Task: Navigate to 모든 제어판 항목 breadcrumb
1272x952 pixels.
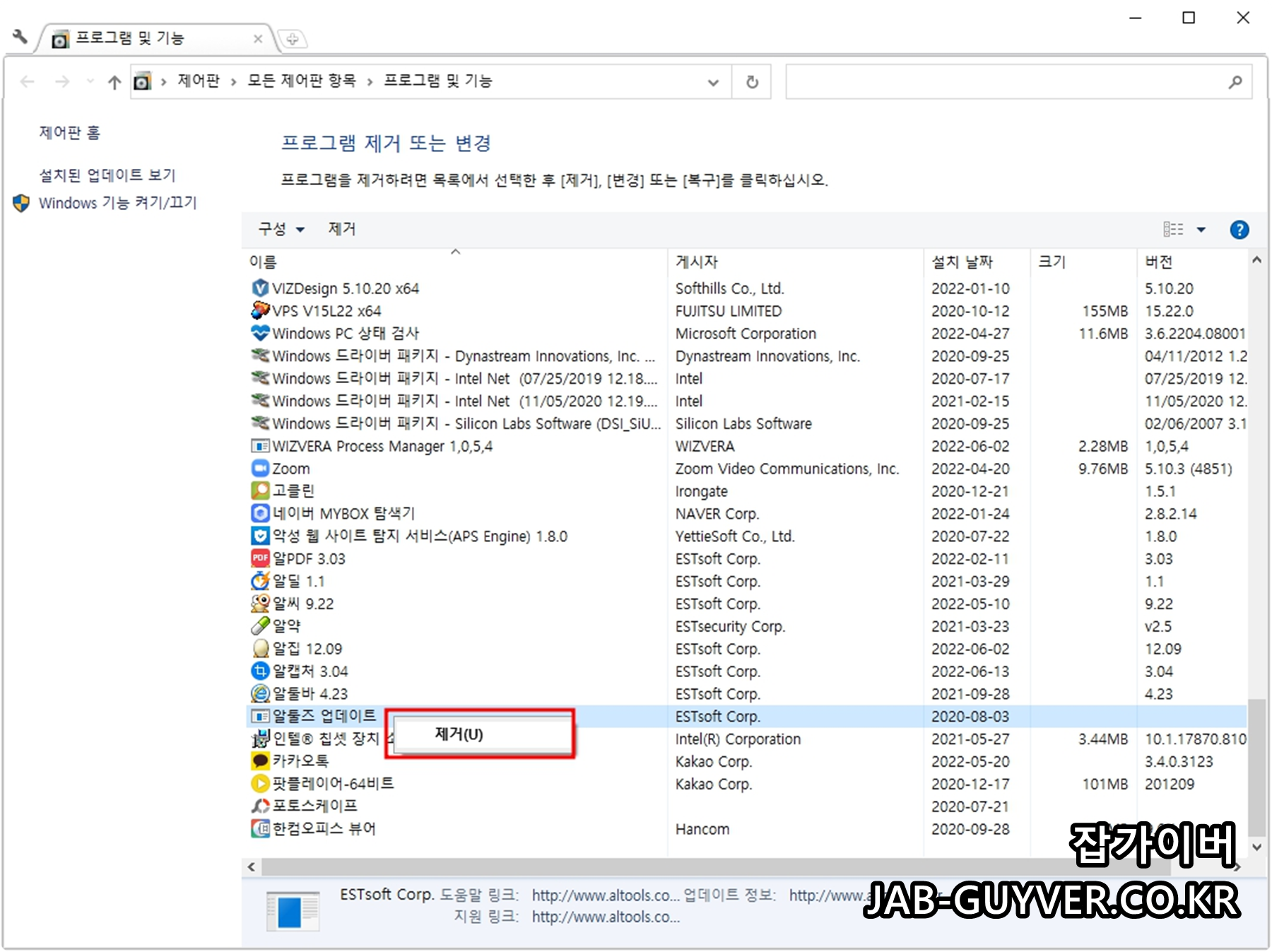Action: coord(302,81)
